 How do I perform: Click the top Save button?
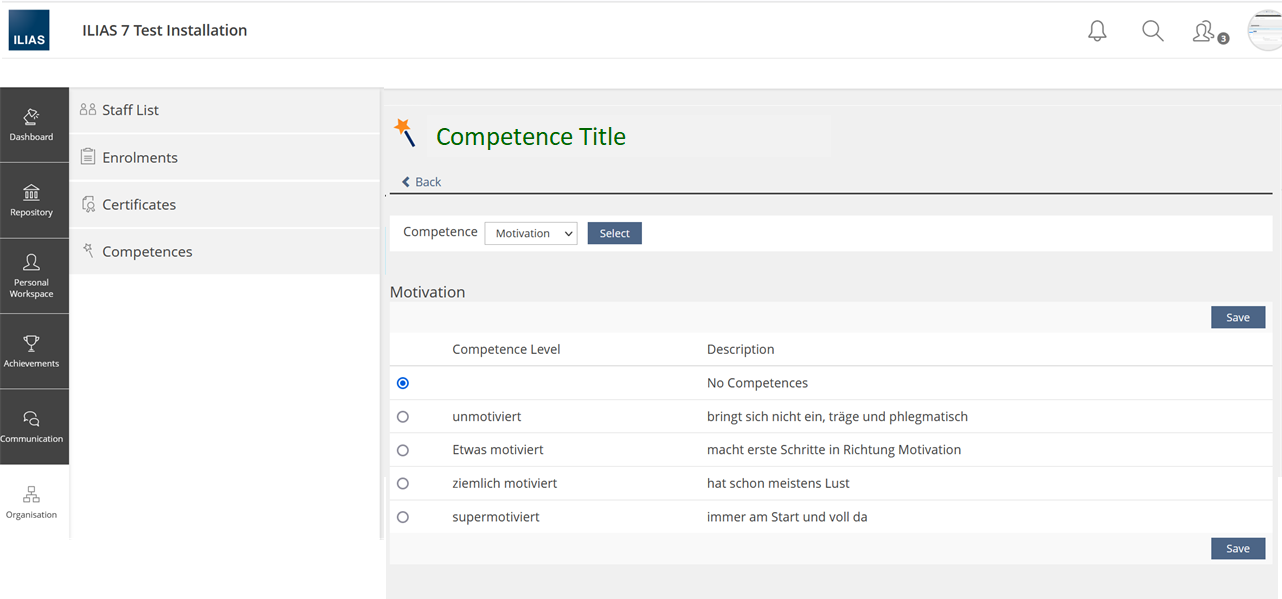click(1237, 317)
